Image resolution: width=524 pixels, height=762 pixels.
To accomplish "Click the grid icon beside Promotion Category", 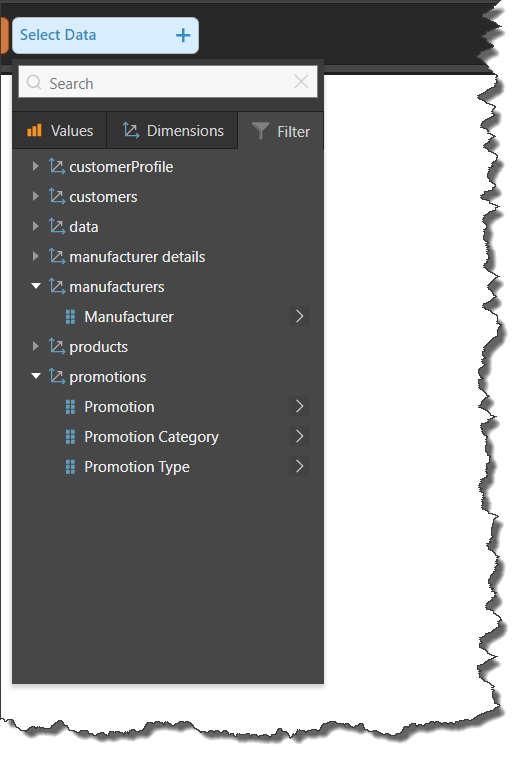I will [x=70, y=437].
